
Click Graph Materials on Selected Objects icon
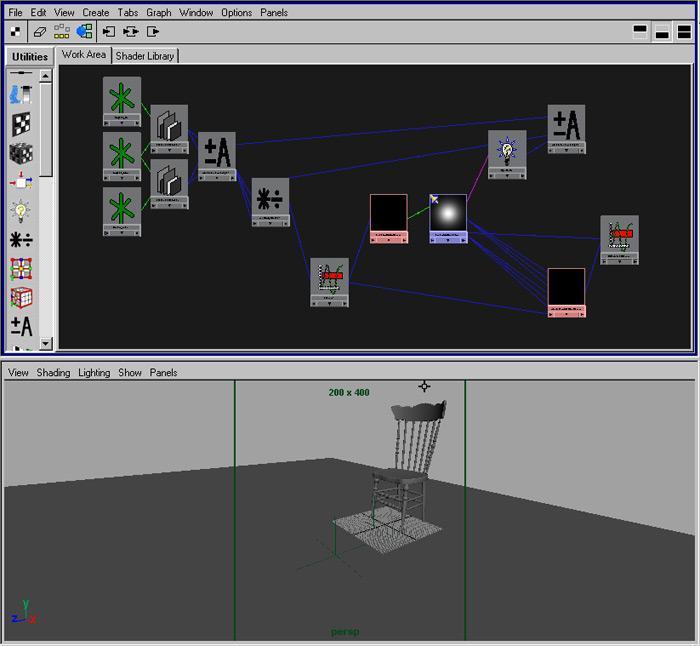click(x=84, y=31)
